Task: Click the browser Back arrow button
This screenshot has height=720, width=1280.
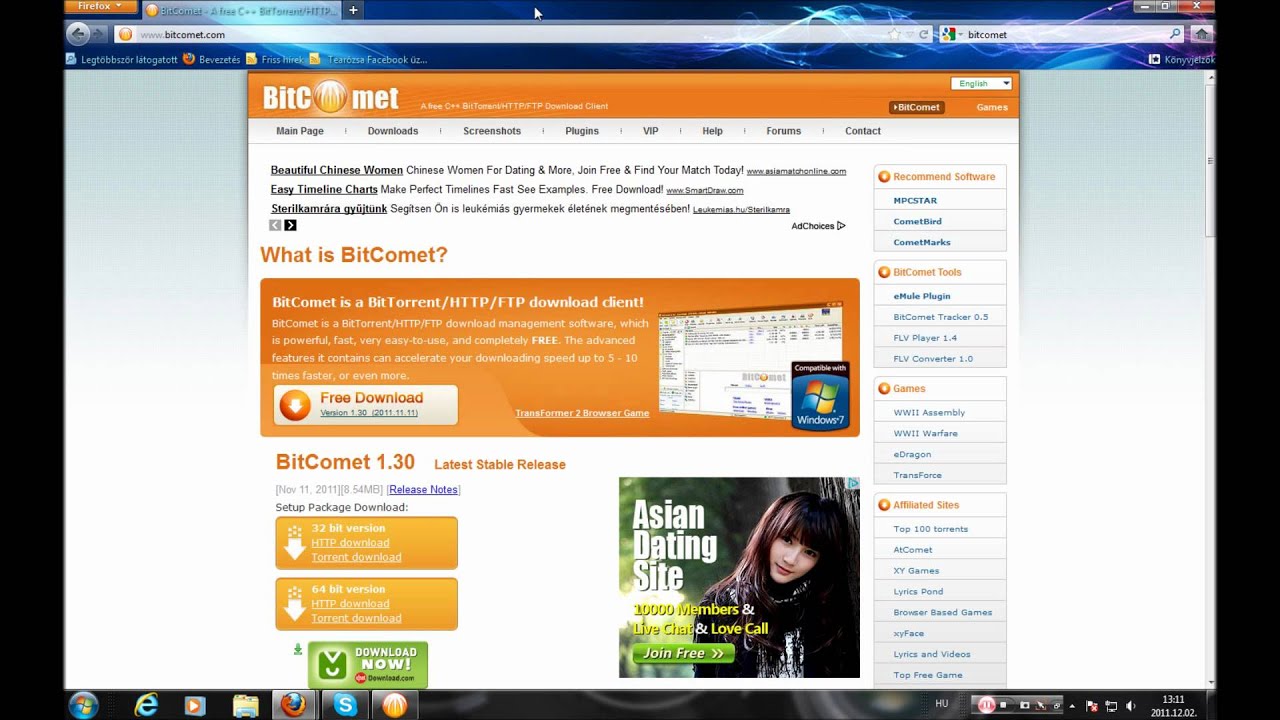Action: pyautogui.click(x=77, y=34)
